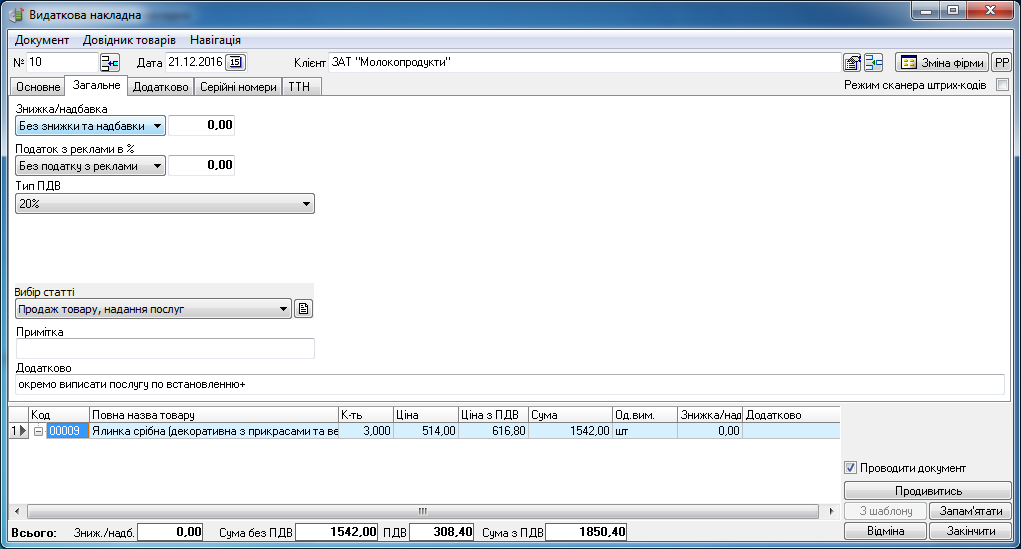Click the icon next to the document number field
The height and width of the screenshot is (549, 1021).
[109, 62]
